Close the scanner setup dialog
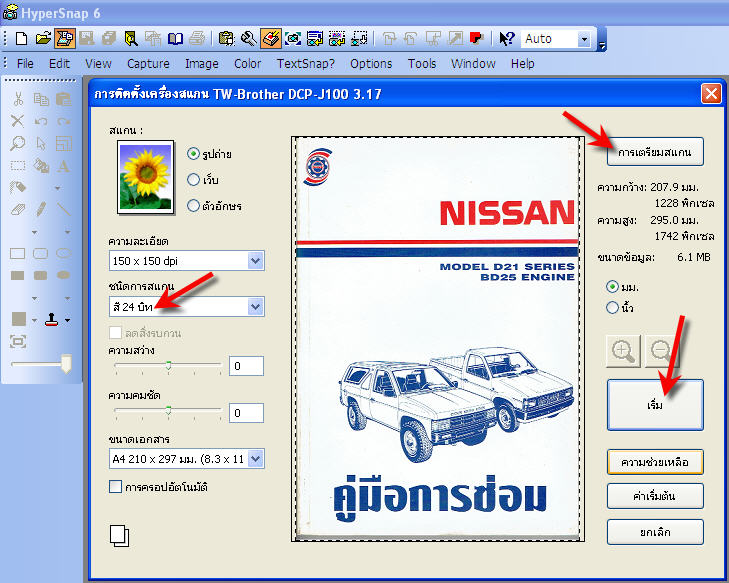Viewport: 729px width, 583px height. (x=711, y=94)
